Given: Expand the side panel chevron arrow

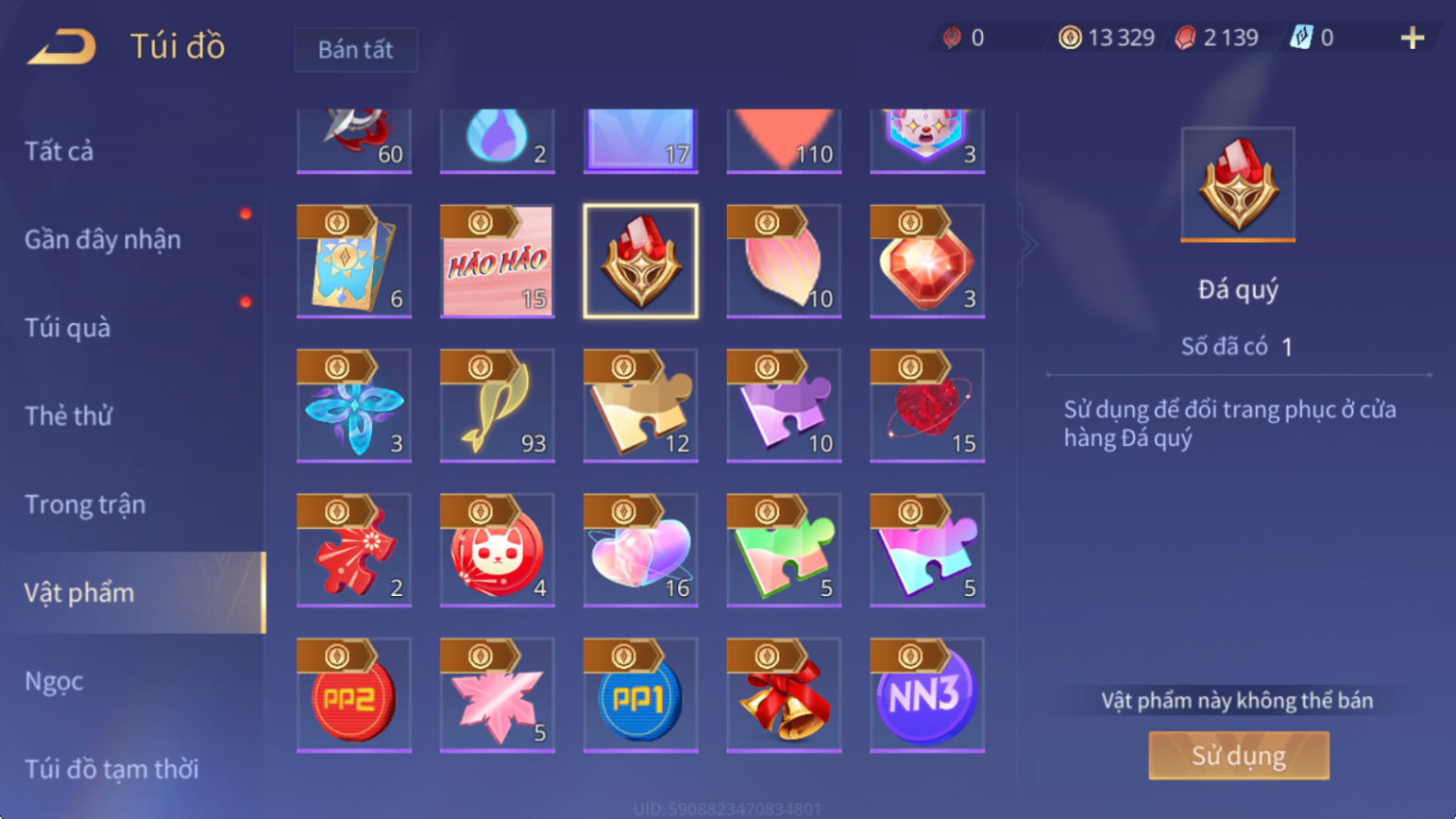Looking at the screenshot, I should click(1027, 245).
